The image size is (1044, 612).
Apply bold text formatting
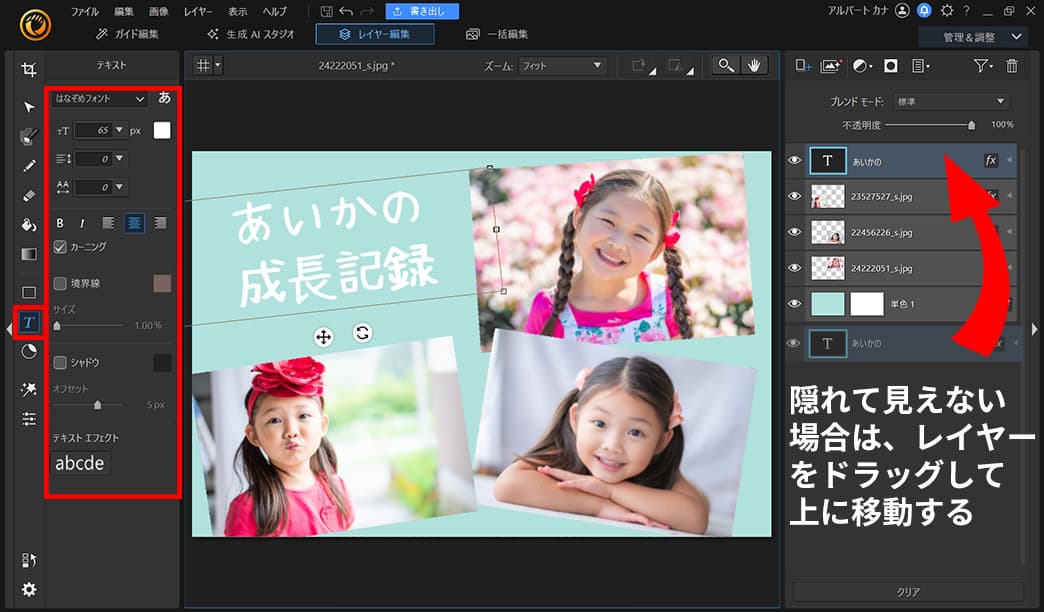click(x=60, y=223)
